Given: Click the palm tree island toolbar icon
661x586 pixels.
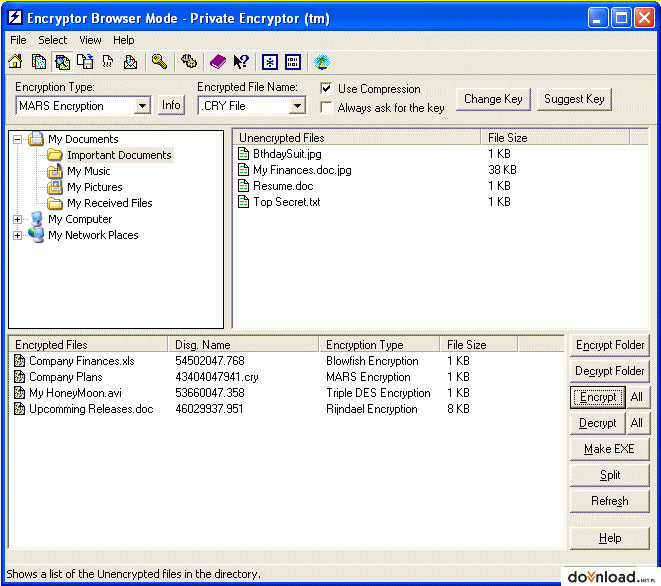Looking at the screenshot, I should 322,62.
